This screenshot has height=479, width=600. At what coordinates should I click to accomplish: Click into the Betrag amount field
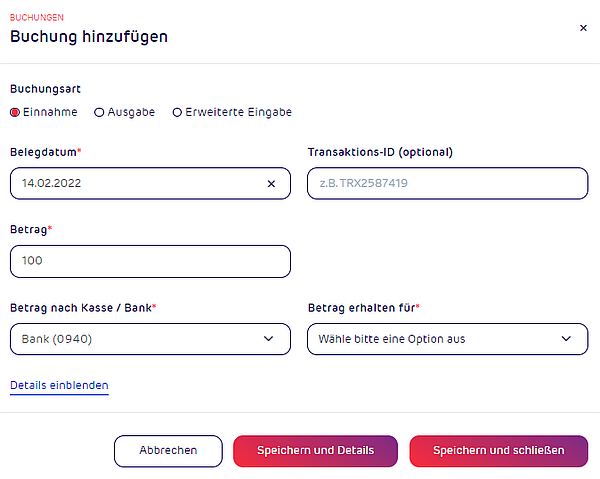(150, 261)
